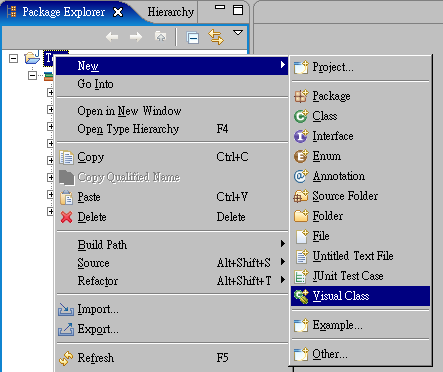Toggle Link with Editor arrows icon

216,37
